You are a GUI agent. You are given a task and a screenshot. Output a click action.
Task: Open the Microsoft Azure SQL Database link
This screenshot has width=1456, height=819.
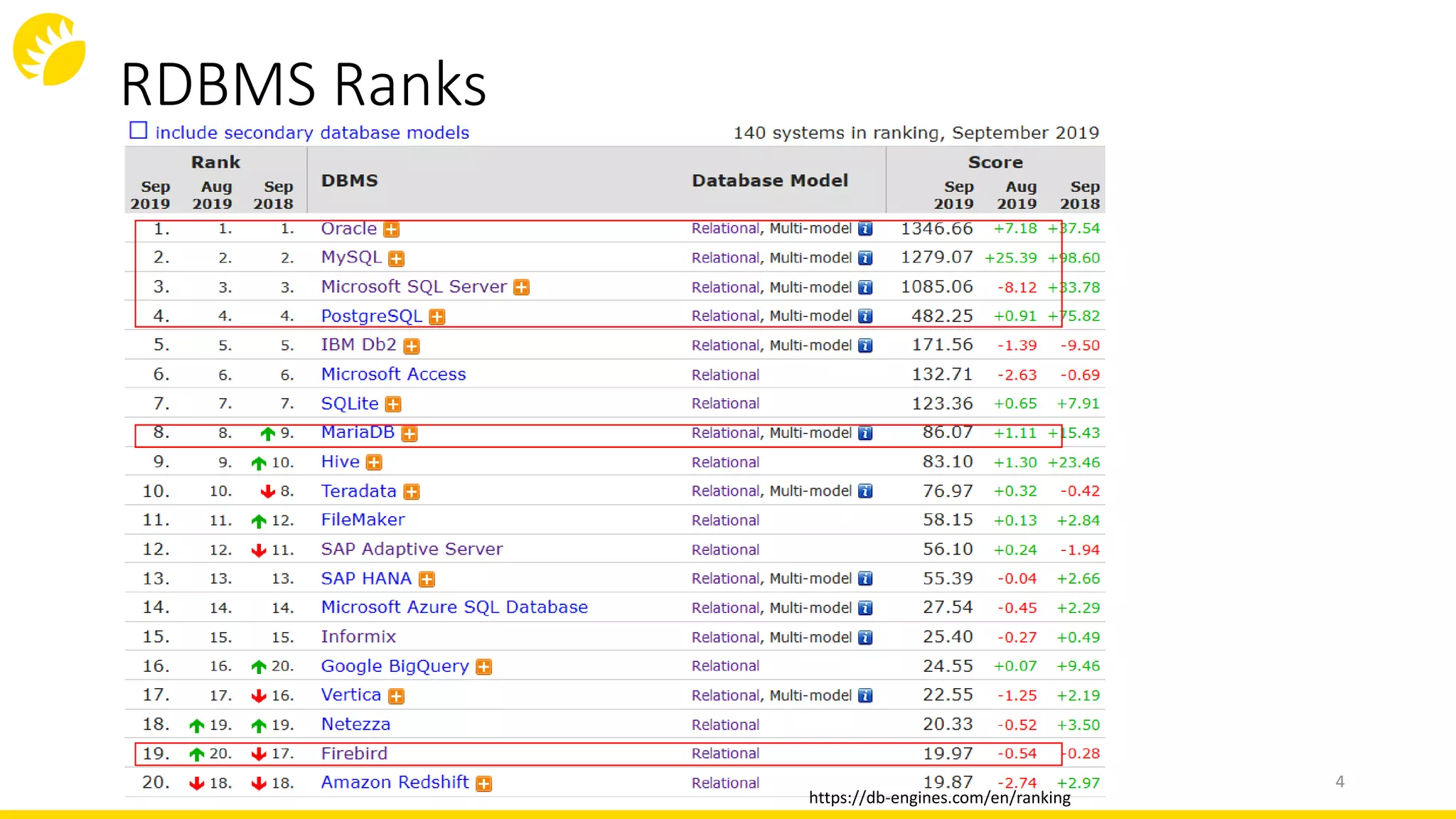click(x=454, y=607)
